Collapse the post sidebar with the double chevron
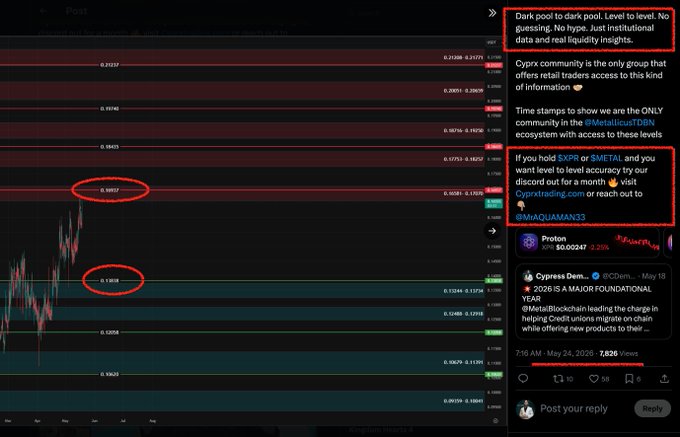The height and width of the screenshot is (437, 680). click(x=492, y=13)
